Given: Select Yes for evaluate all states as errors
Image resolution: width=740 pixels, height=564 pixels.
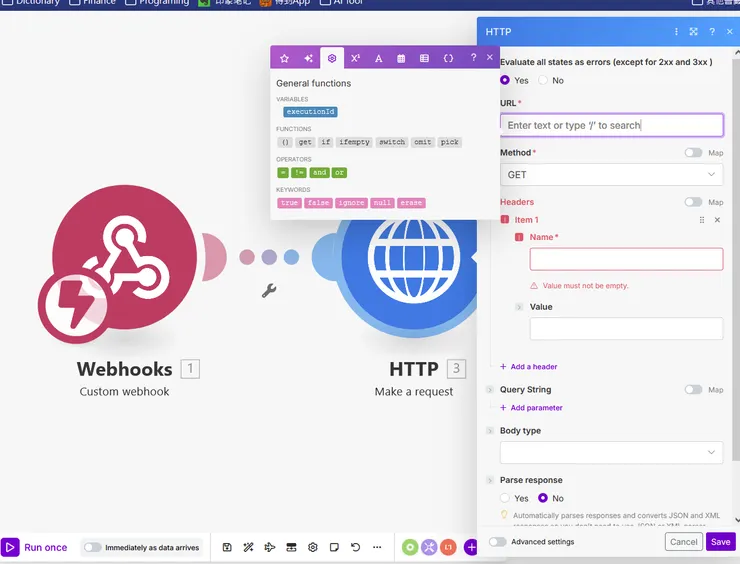Looking at the screenshot, I should (505, 80).
